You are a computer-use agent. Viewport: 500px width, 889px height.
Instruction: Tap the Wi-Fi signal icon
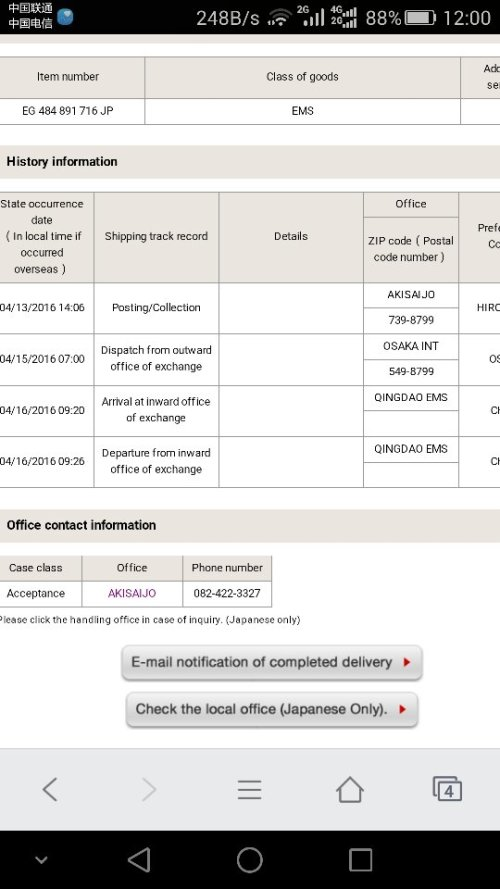pyautogui.click(x=278, y=18)
